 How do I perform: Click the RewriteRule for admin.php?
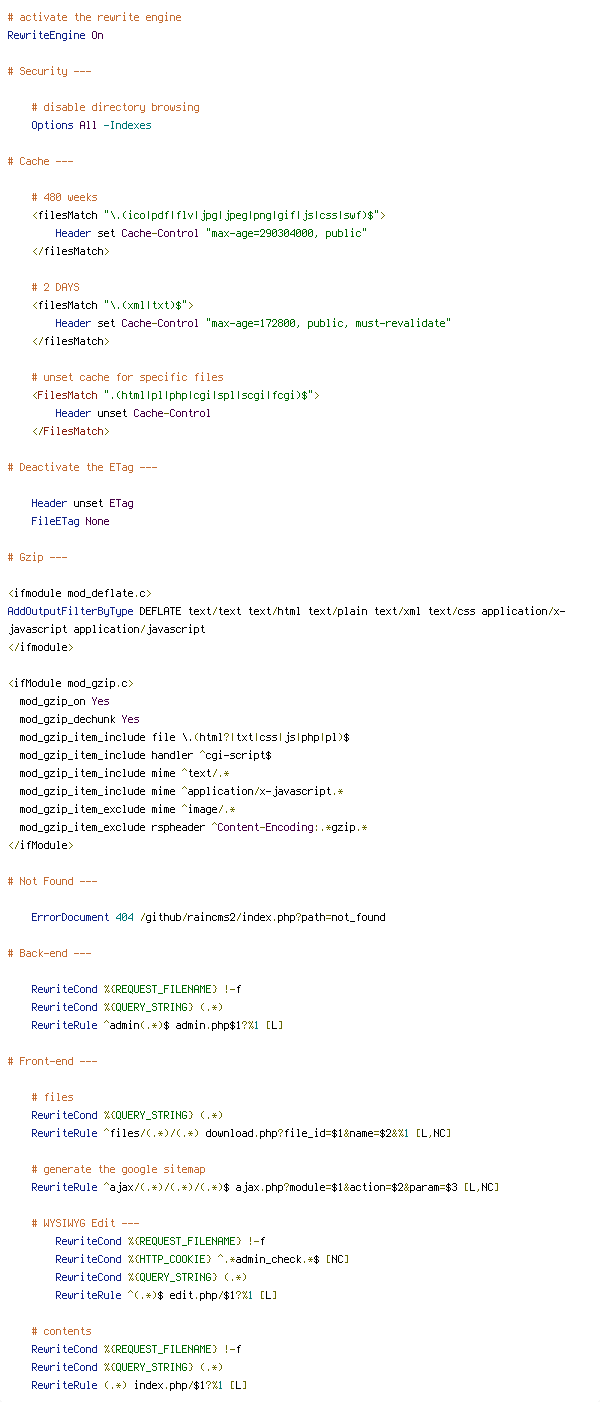(x=157, y=1025)
